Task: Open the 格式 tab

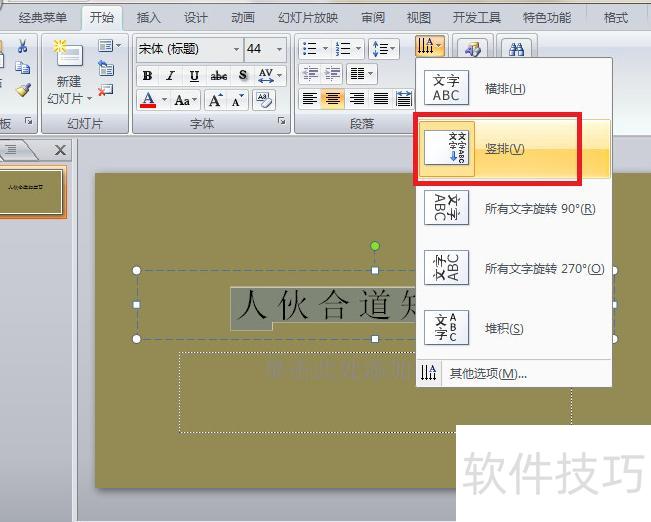Action: click(616, 17)
